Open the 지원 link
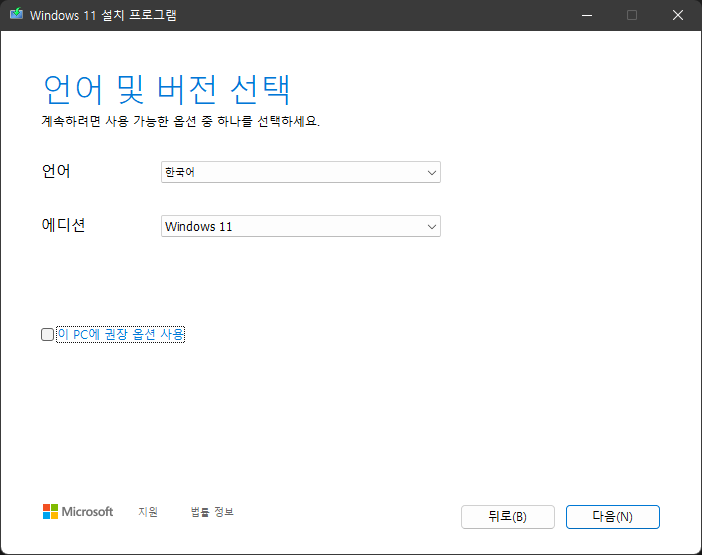Viewport: 702px width, 555px height. coord(148,512)
